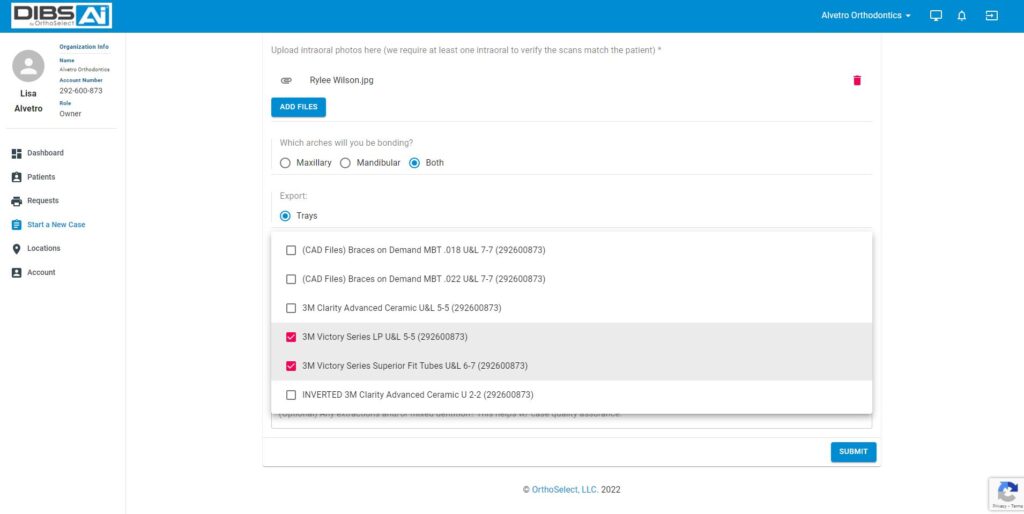Open the OrthoSelect, LLC. footer link

coord(564,490)
